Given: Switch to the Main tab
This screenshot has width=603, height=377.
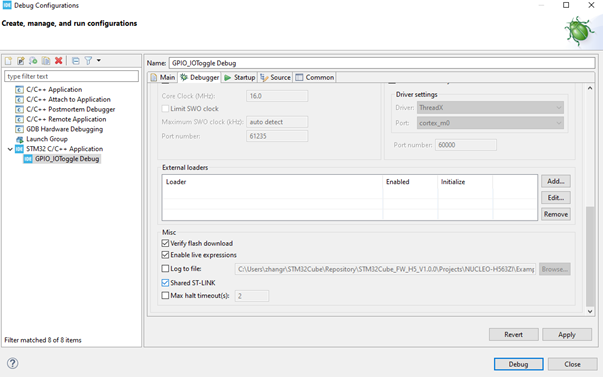Looking at the screenshot, I should pyautogui.click(x=163, y=77).
